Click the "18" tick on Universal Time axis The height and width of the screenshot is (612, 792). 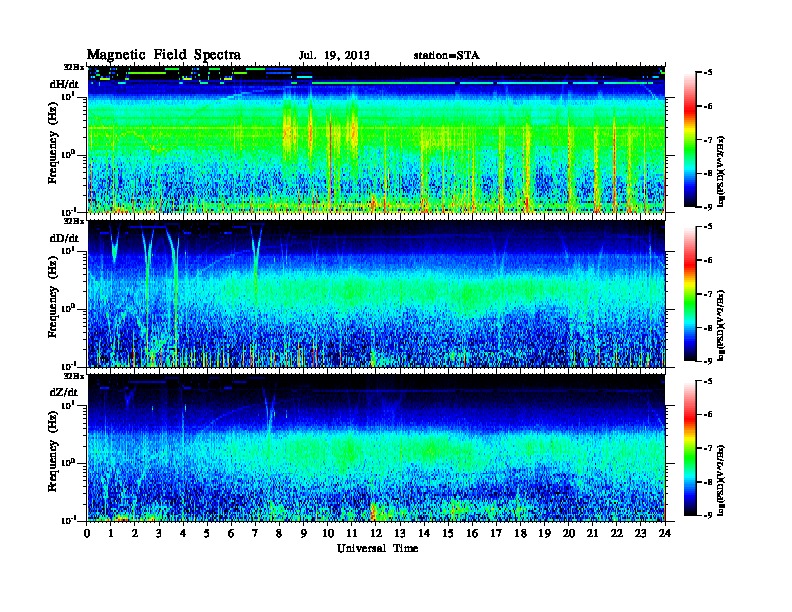pyautogui.click(x=520, y=533)
